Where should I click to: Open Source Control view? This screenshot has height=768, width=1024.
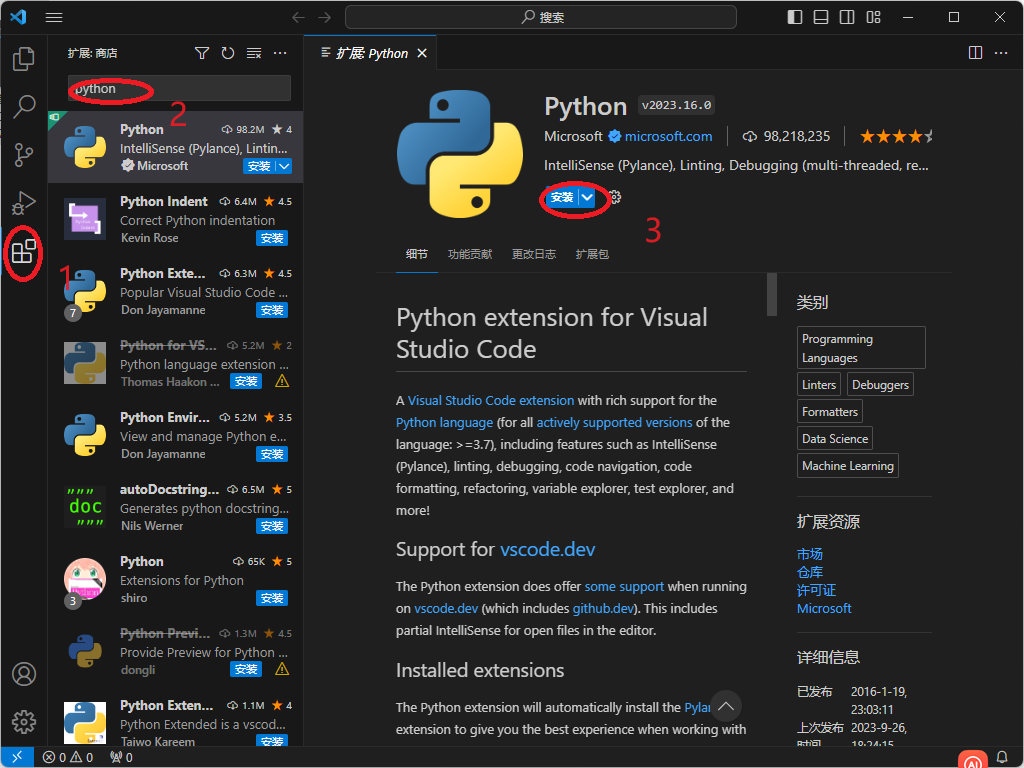coord(24,155)
